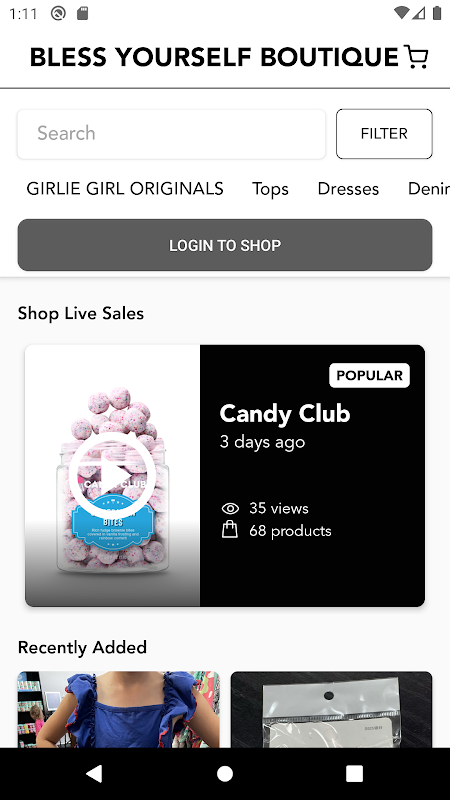This screenshot has height=800, width=450.
Task: Play the Candy Club live sale video
Action: 112,476
